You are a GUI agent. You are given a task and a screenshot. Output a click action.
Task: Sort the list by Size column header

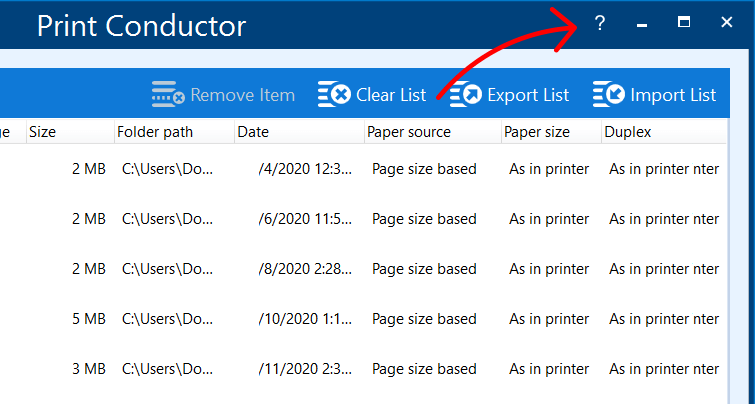[42, 131]
